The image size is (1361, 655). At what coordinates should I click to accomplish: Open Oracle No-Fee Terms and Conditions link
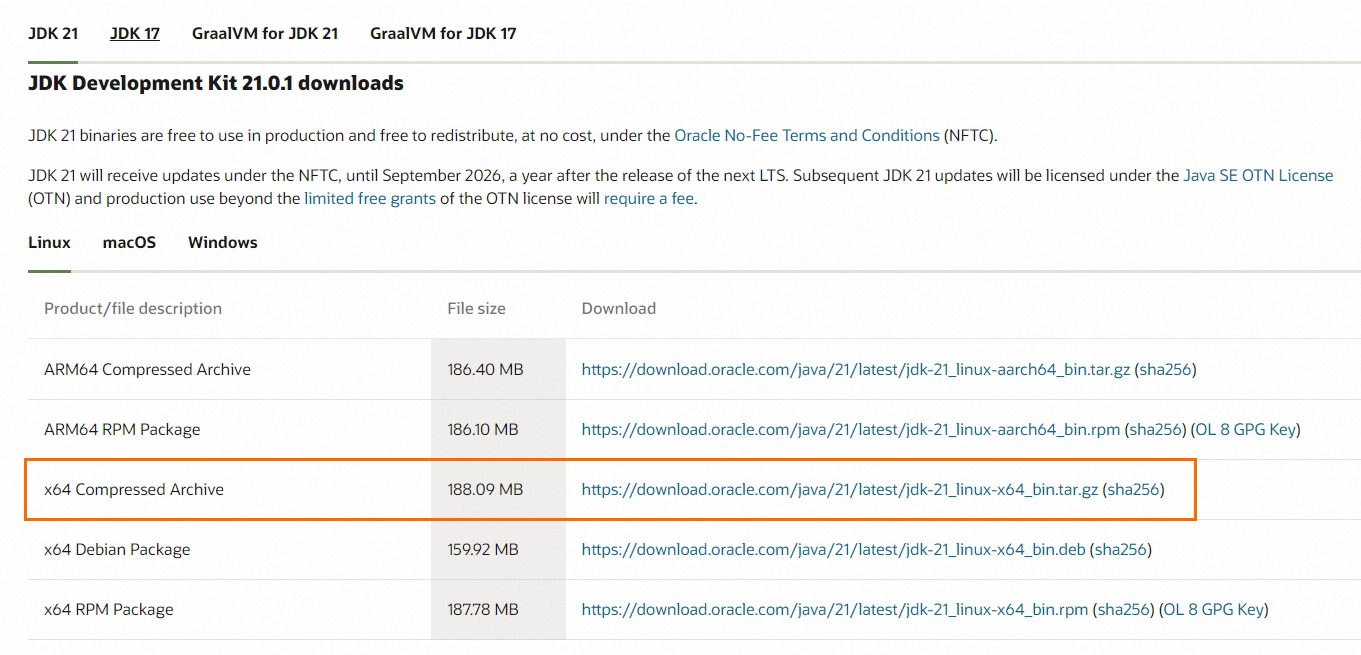pyautogui.click(x=807, y=135)
